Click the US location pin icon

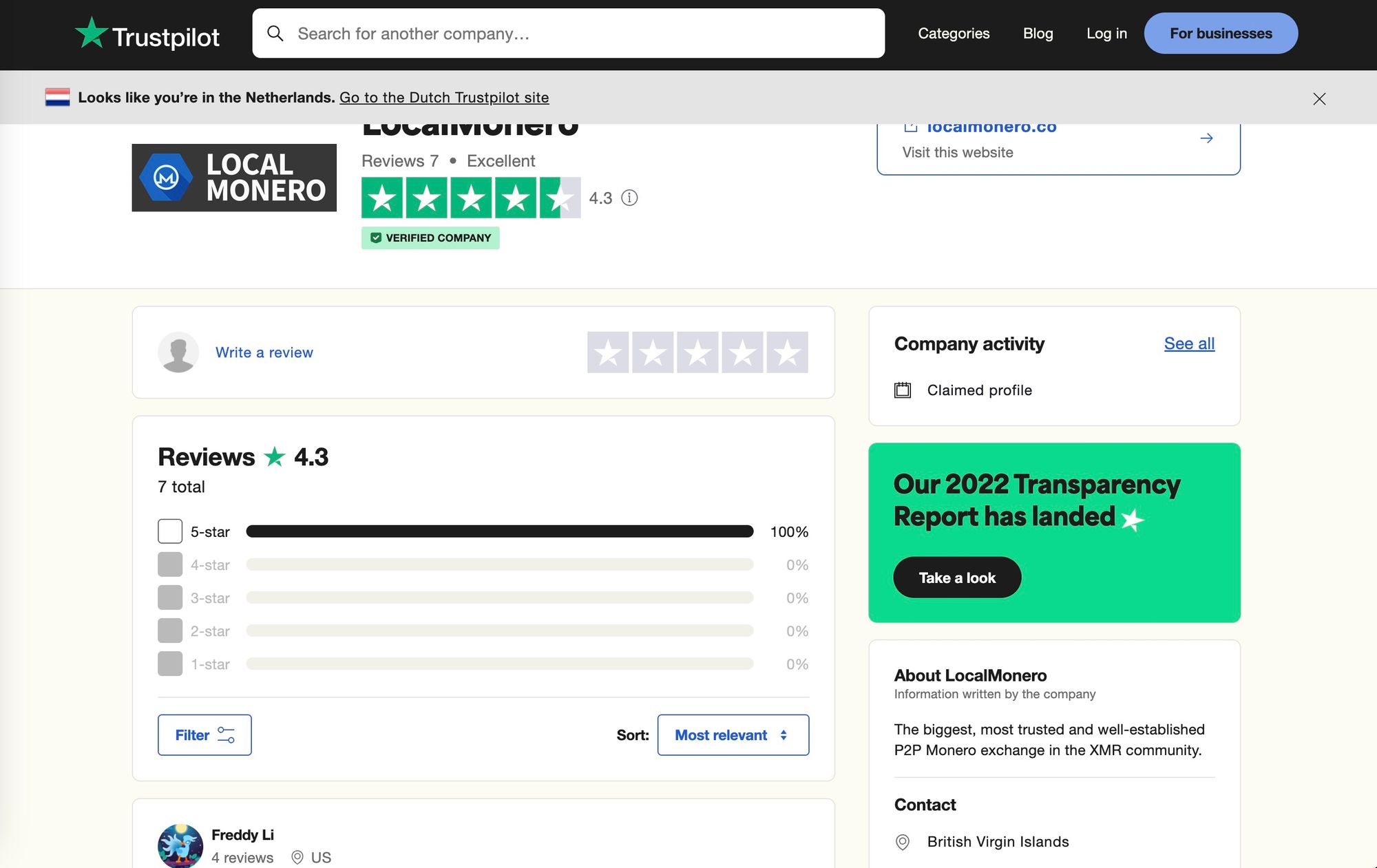point(297,857)
